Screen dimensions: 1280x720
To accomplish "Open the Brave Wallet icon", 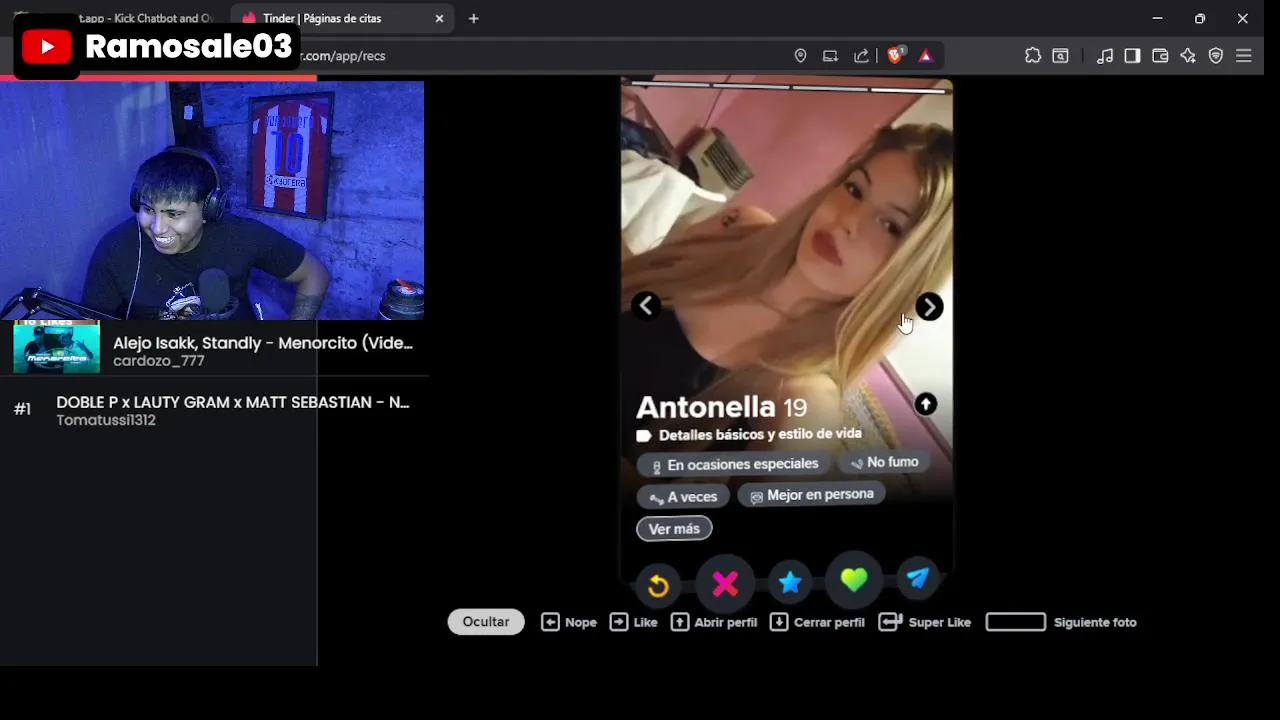I will click(1160, 56).
